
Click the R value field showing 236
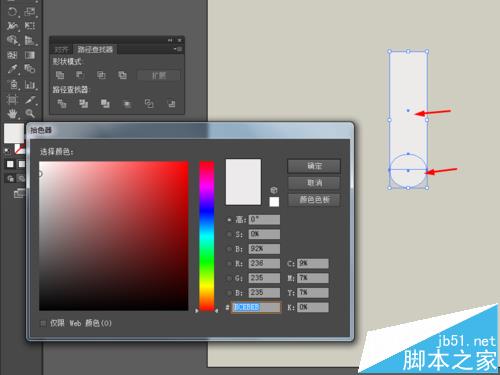tap(264, 263)
